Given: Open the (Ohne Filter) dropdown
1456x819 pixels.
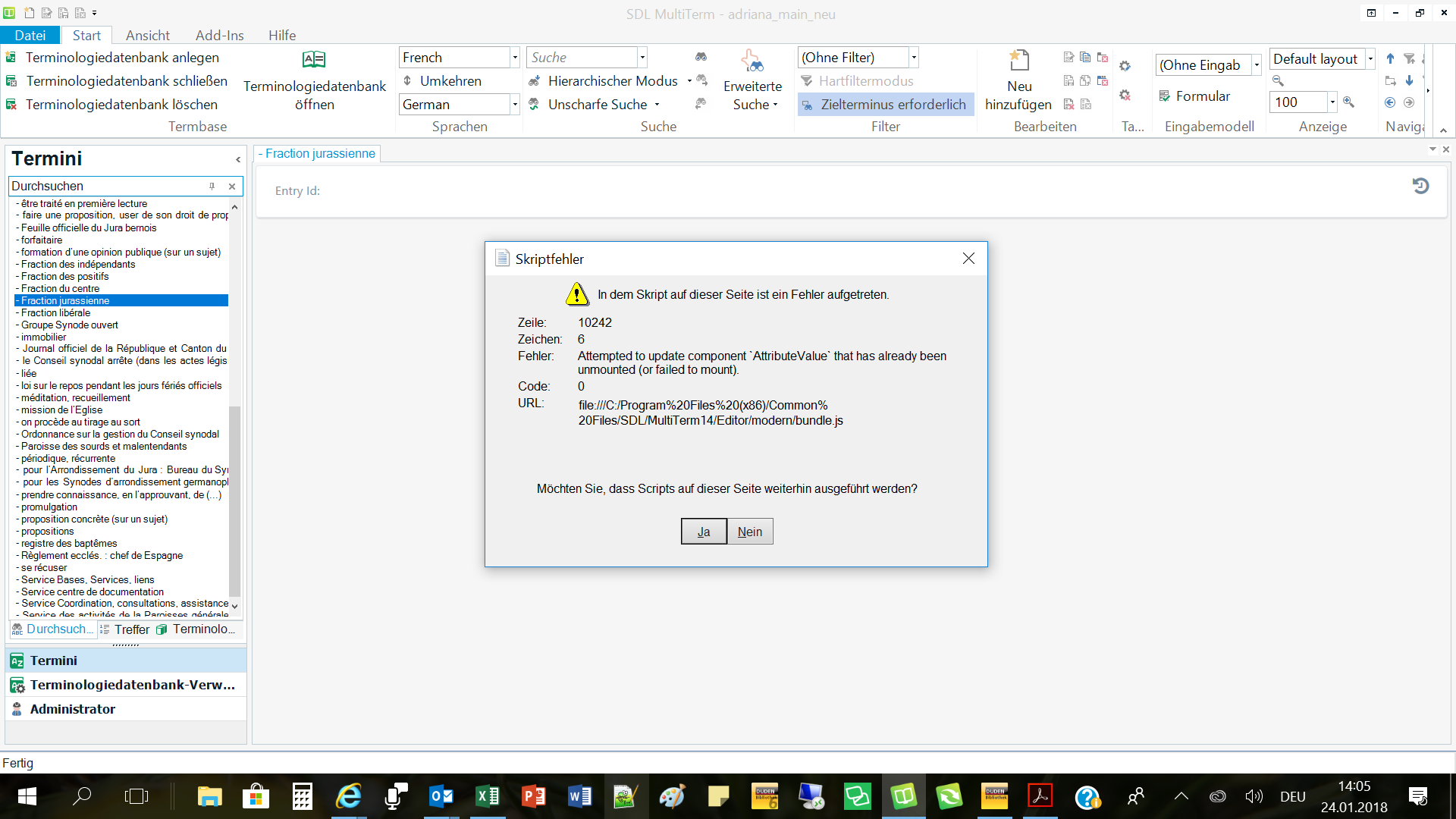Looking at the screenshot, I should [x=914, y=58].
